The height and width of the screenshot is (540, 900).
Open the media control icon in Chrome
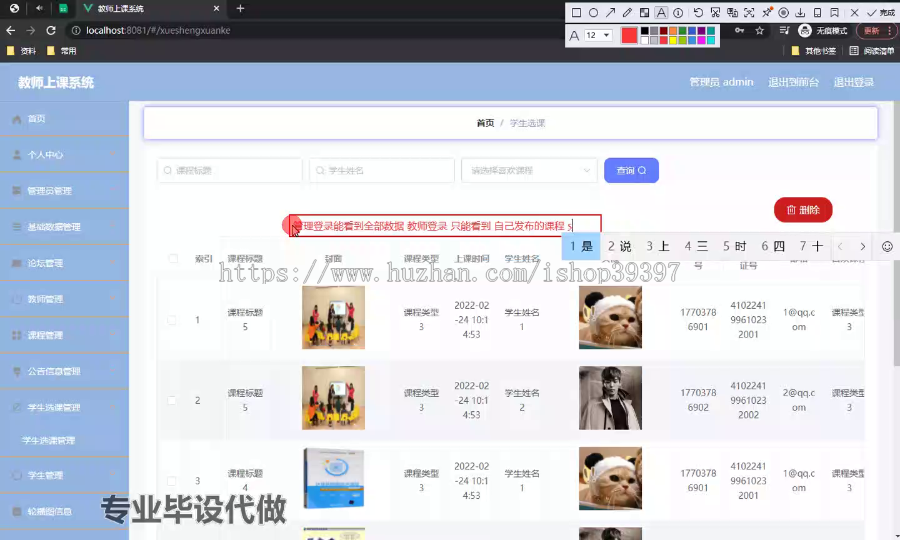(x=785, y=30)
